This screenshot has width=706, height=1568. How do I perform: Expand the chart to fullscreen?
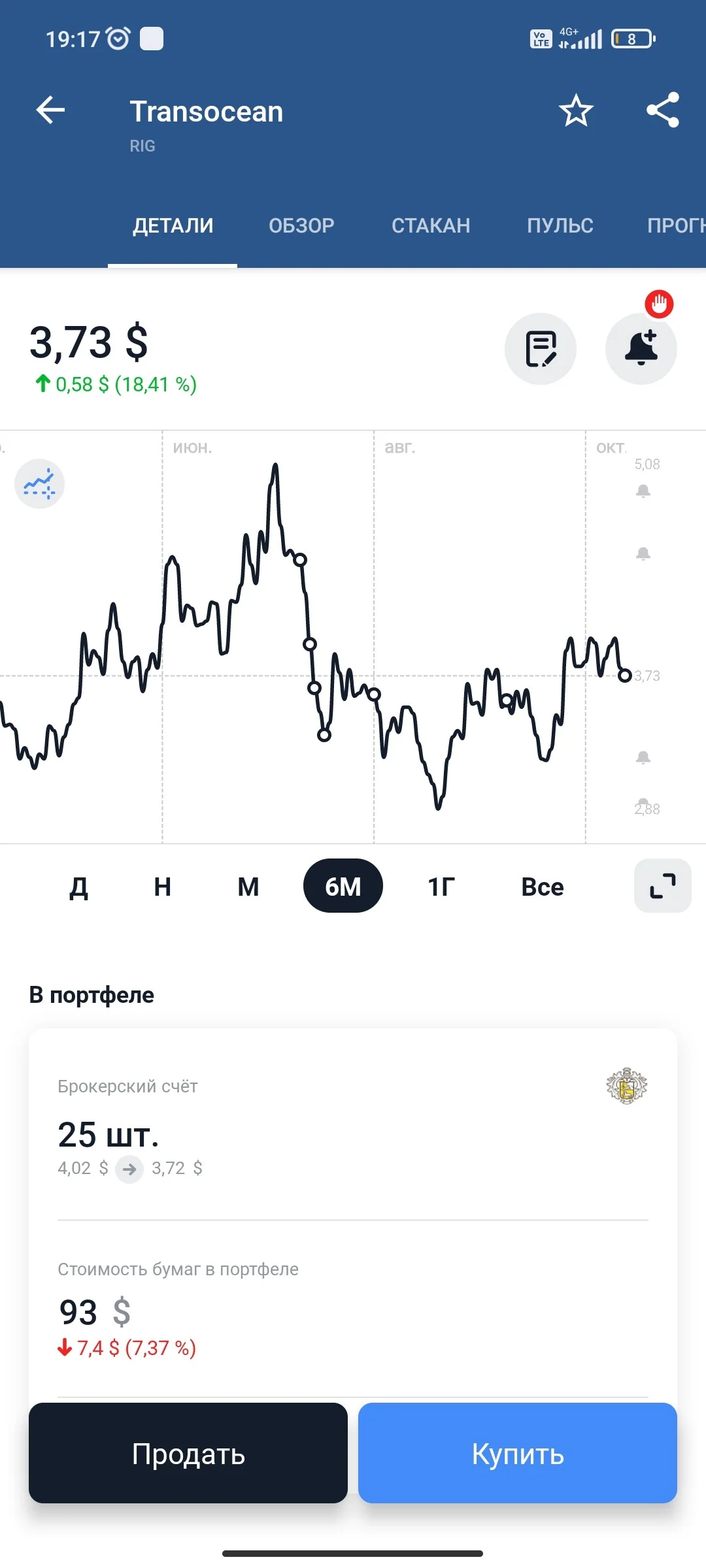tap(663, 886)
